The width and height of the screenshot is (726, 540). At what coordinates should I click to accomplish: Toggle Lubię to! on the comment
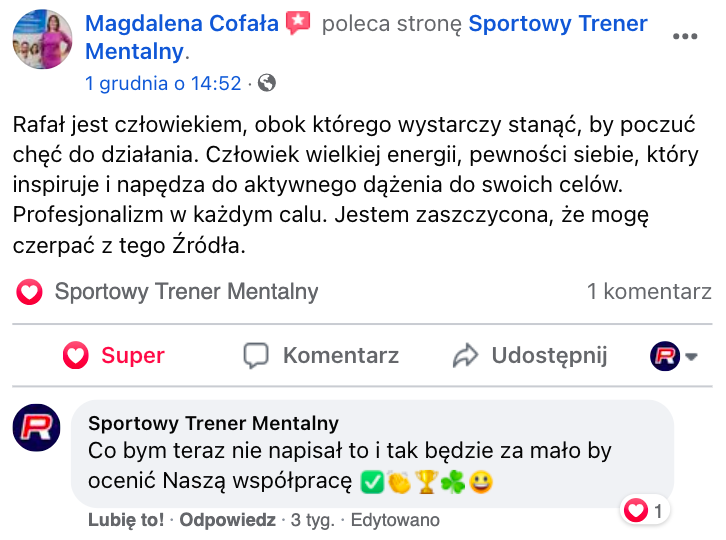[125, 521]
